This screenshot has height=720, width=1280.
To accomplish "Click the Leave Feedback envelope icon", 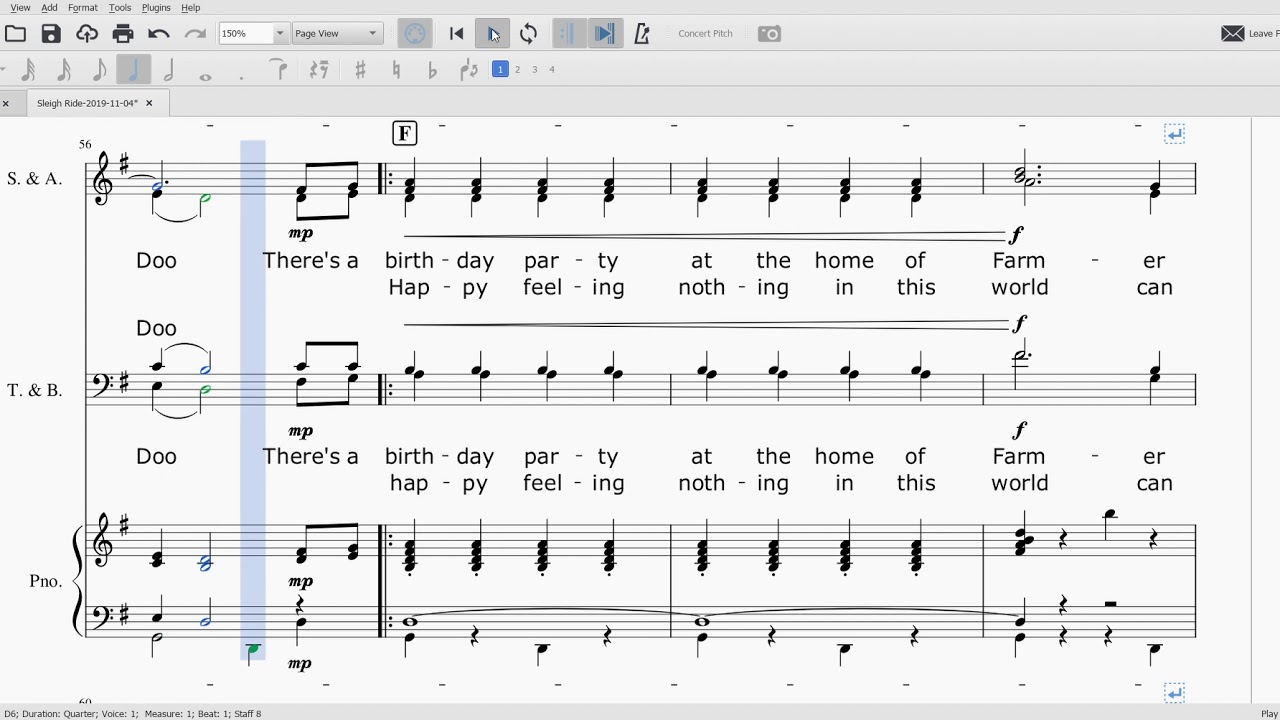I will pos(1233,33).
